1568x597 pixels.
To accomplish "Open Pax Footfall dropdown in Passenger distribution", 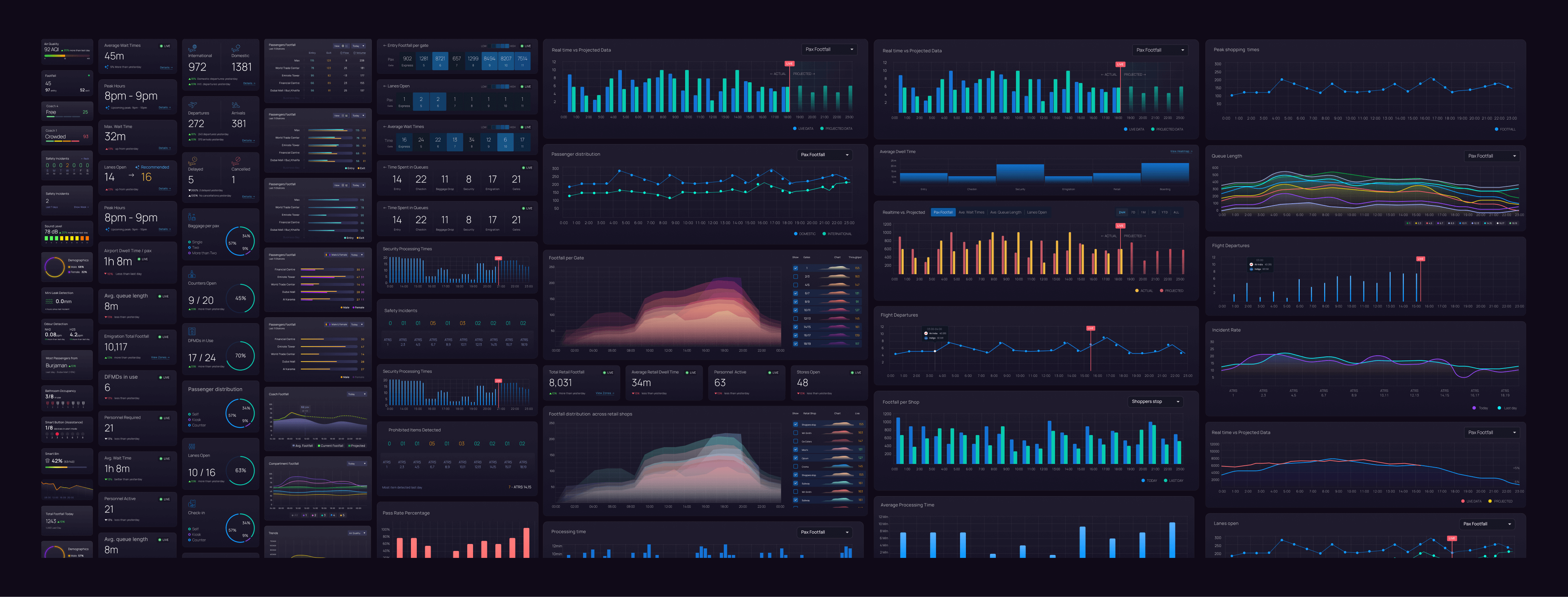I will click(x=824, y=155).
